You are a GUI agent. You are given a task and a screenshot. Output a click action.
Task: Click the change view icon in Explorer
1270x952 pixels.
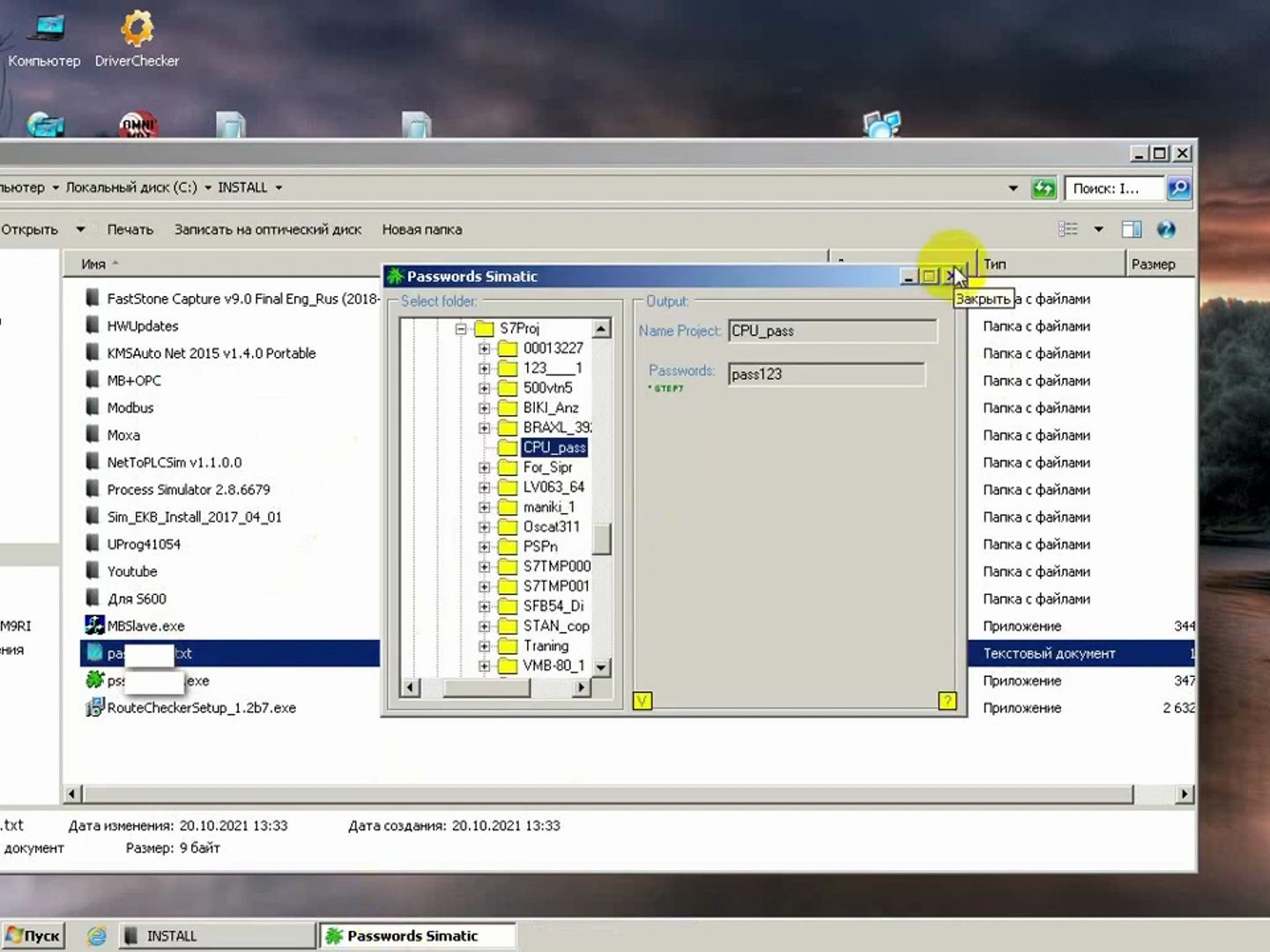pos(1068,229)
